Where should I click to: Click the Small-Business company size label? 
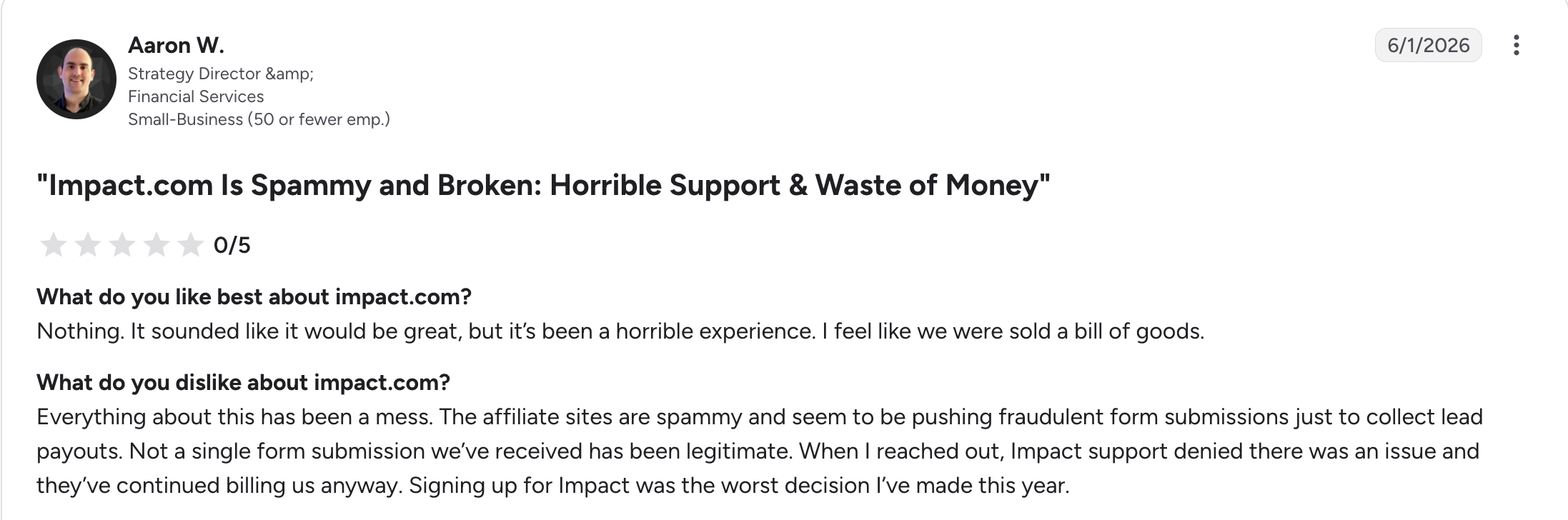click(x=259, y=119)
